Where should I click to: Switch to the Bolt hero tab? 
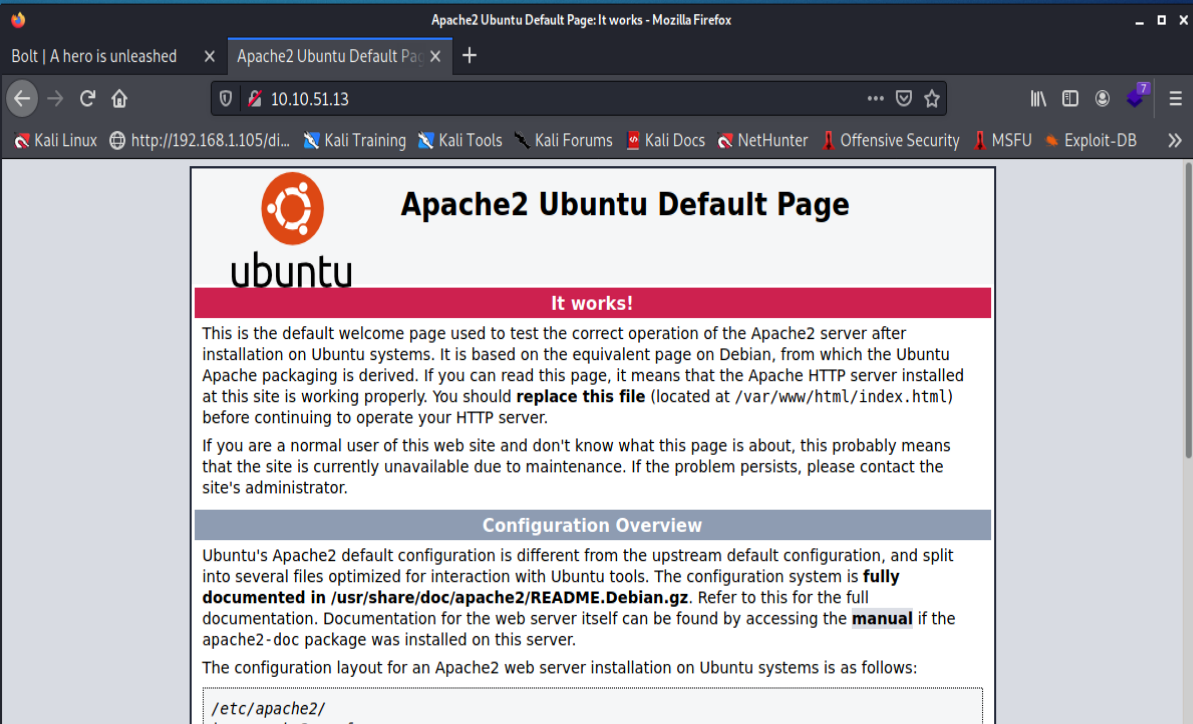[95, 56]
